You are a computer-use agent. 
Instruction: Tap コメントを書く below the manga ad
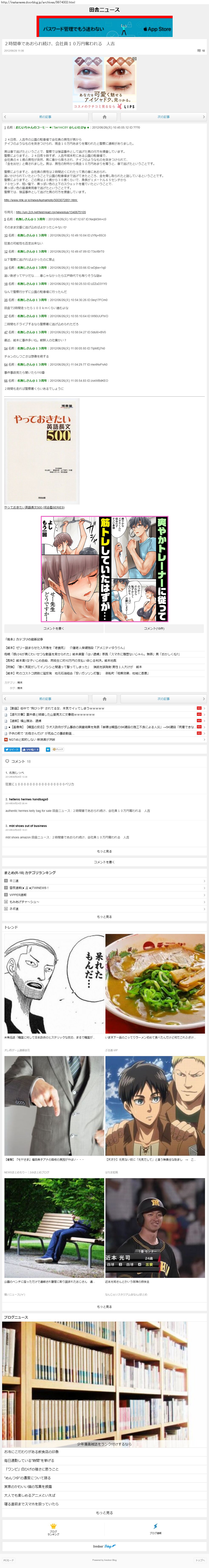point(54,628)
